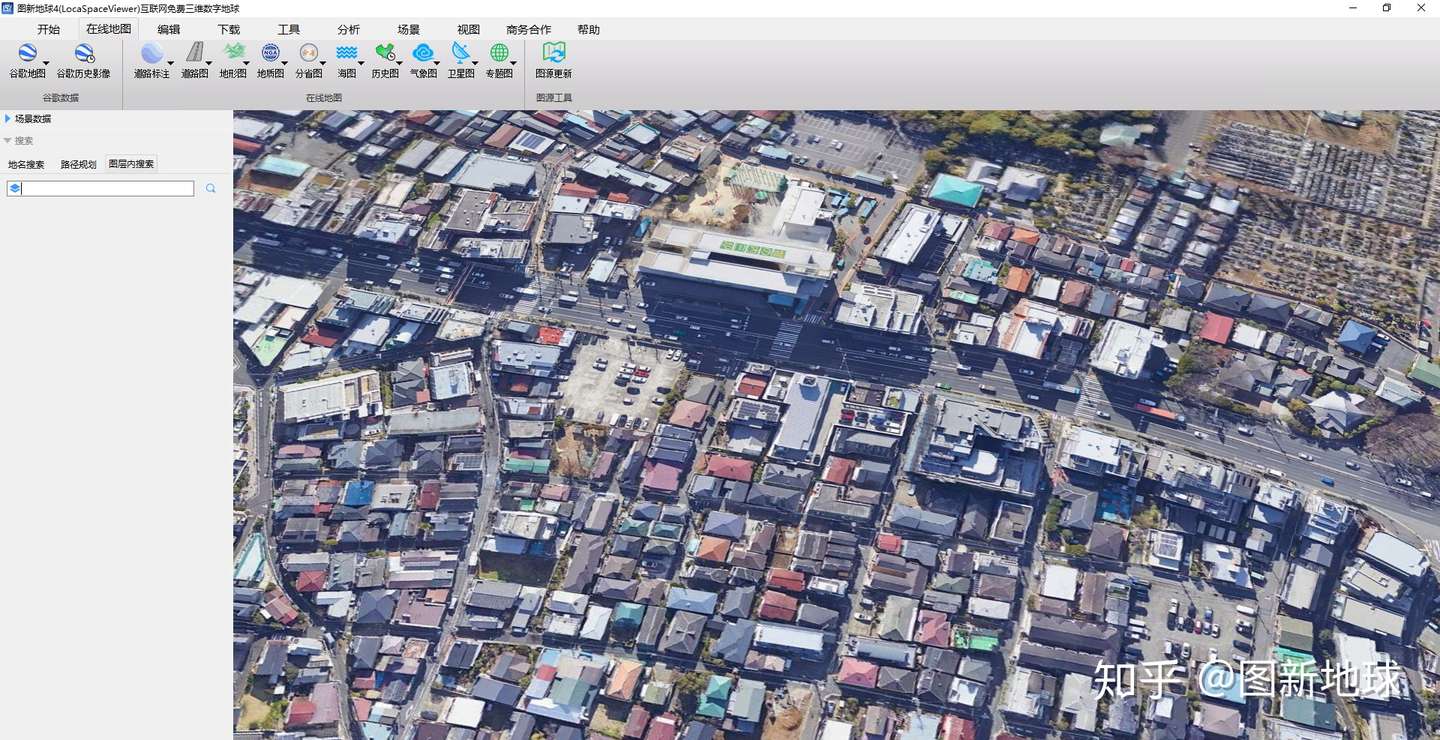Click in the layer search input field
Screen dimensions: 1440x740
pyautogui.click(x=108, y=188)
